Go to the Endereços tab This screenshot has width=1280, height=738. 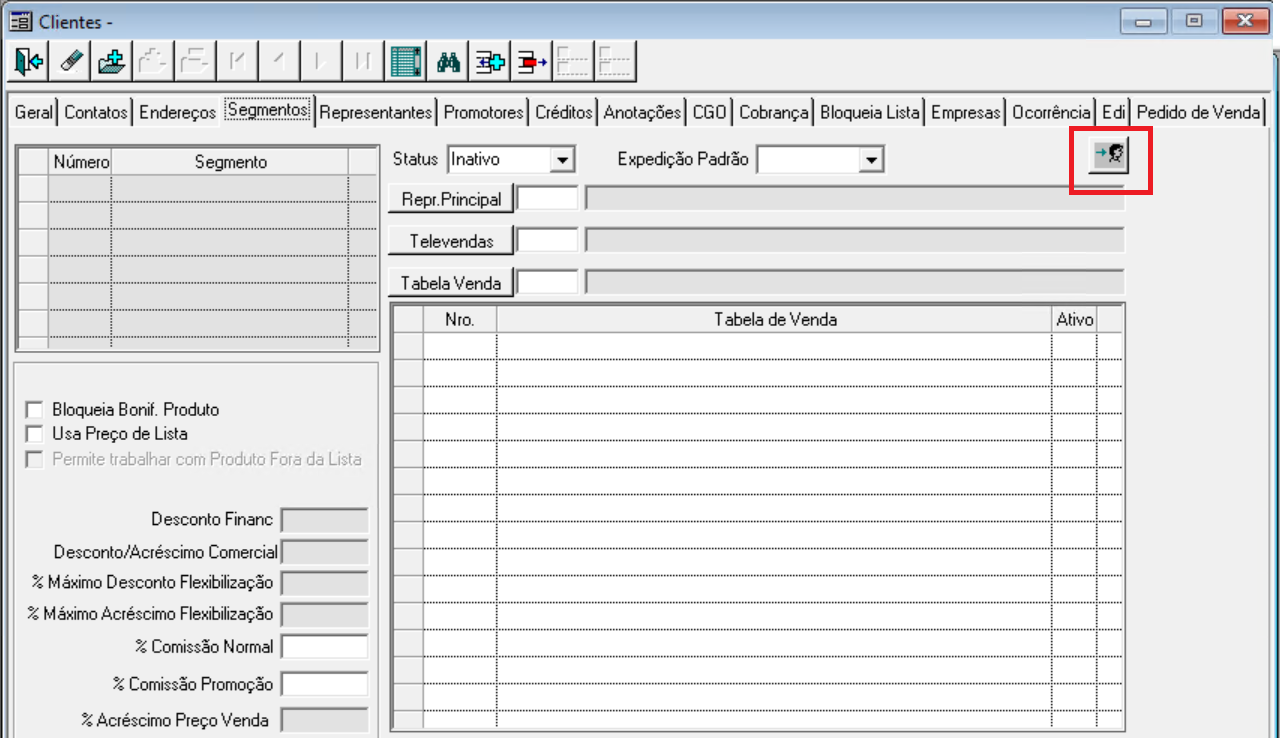[177, 113]
